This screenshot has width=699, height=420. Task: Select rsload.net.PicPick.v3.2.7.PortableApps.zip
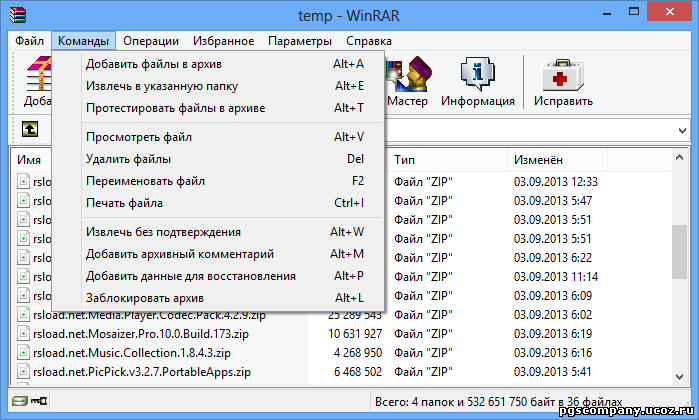point(142,372)
